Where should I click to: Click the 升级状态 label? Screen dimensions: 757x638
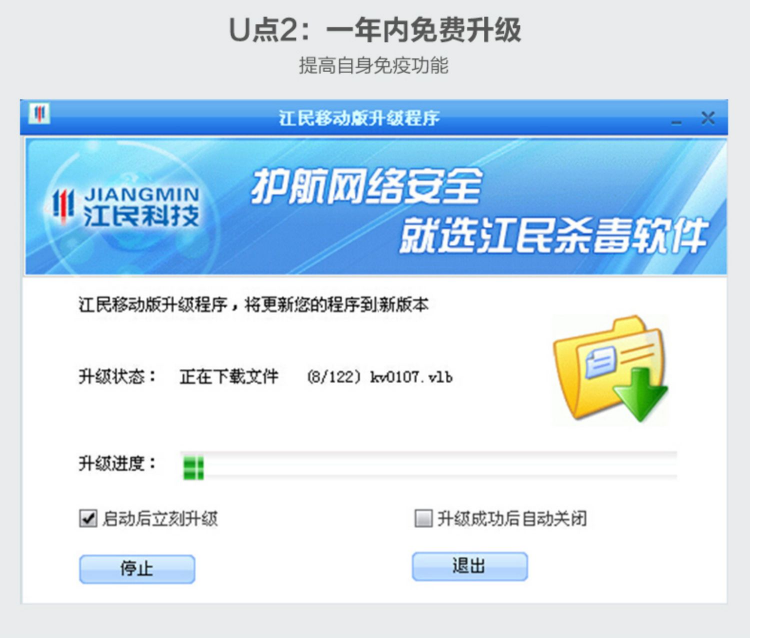click(117, 376)
